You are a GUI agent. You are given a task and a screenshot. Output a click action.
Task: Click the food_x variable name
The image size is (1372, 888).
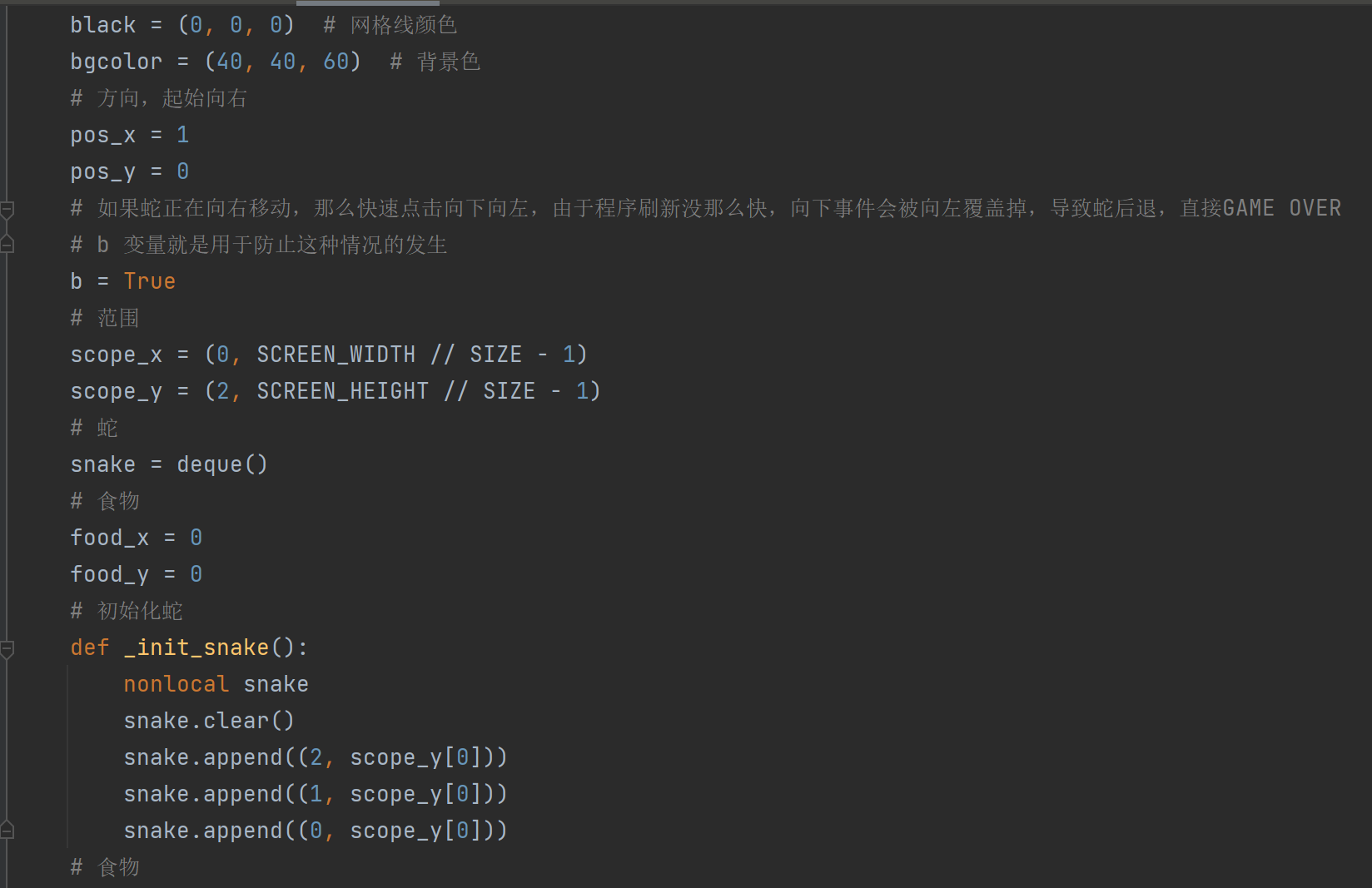[x=109, y=538]
